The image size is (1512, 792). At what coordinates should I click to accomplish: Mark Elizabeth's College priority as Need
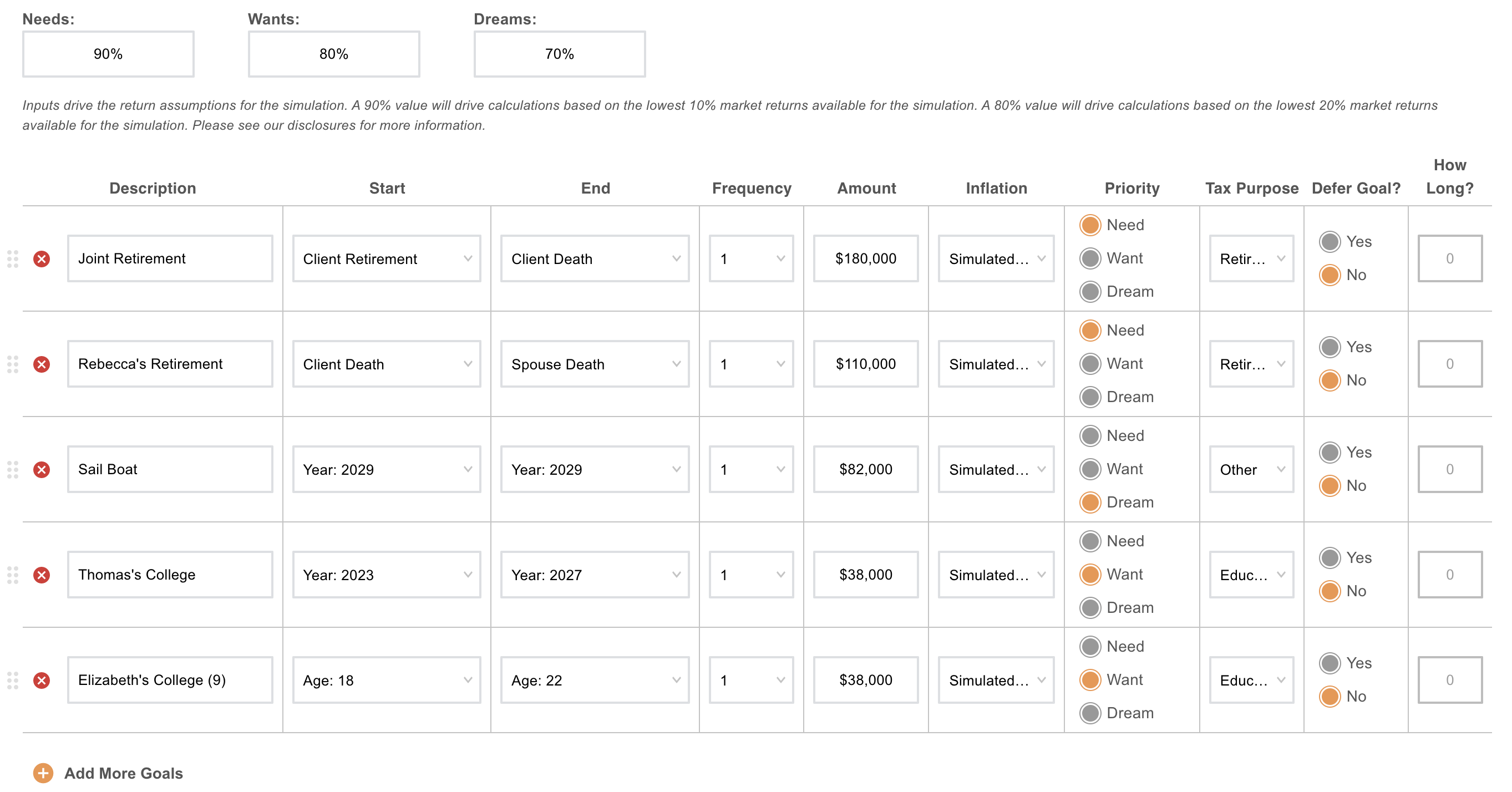pos(1090,646)
